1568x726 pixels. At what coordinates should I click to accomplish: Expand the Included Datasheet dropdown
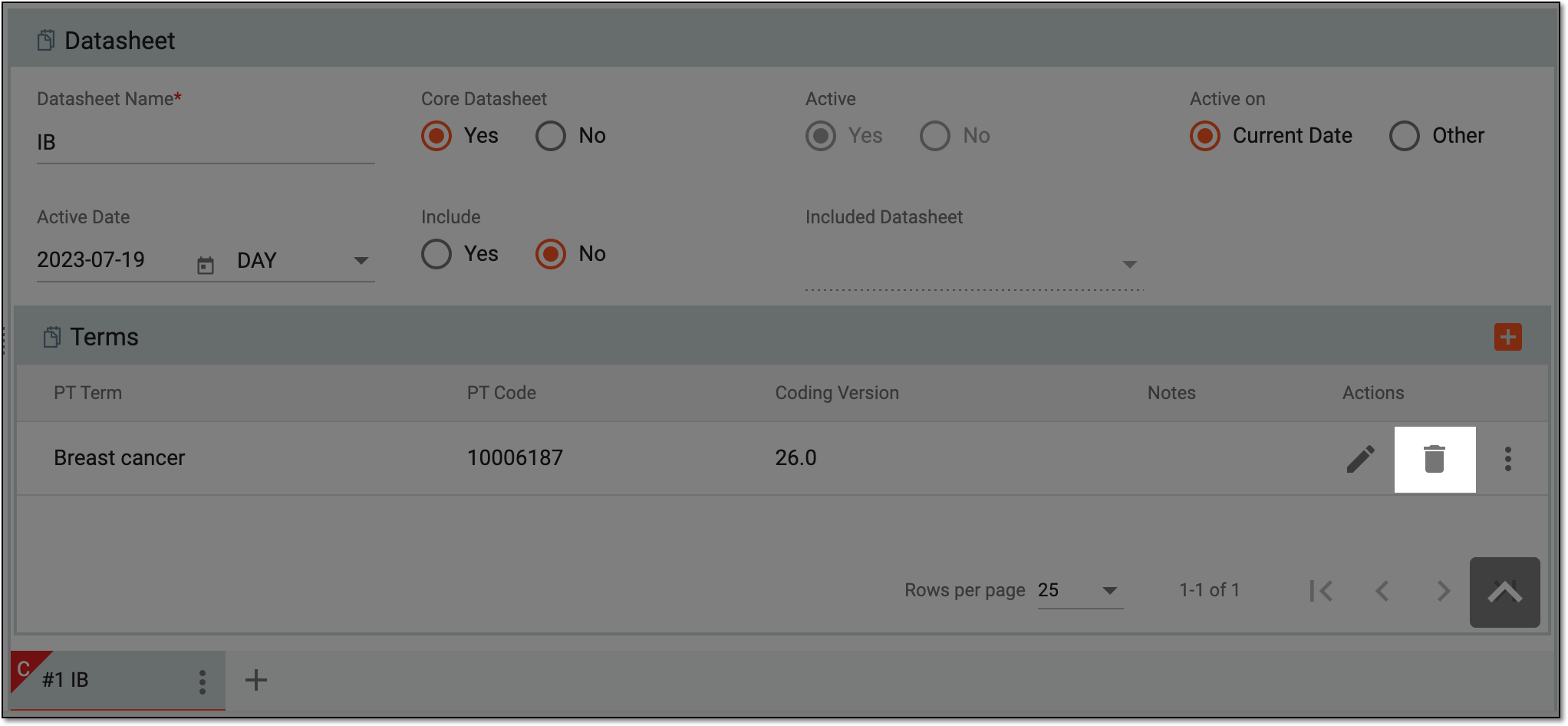pyautogui.click(x=974, y=265)
